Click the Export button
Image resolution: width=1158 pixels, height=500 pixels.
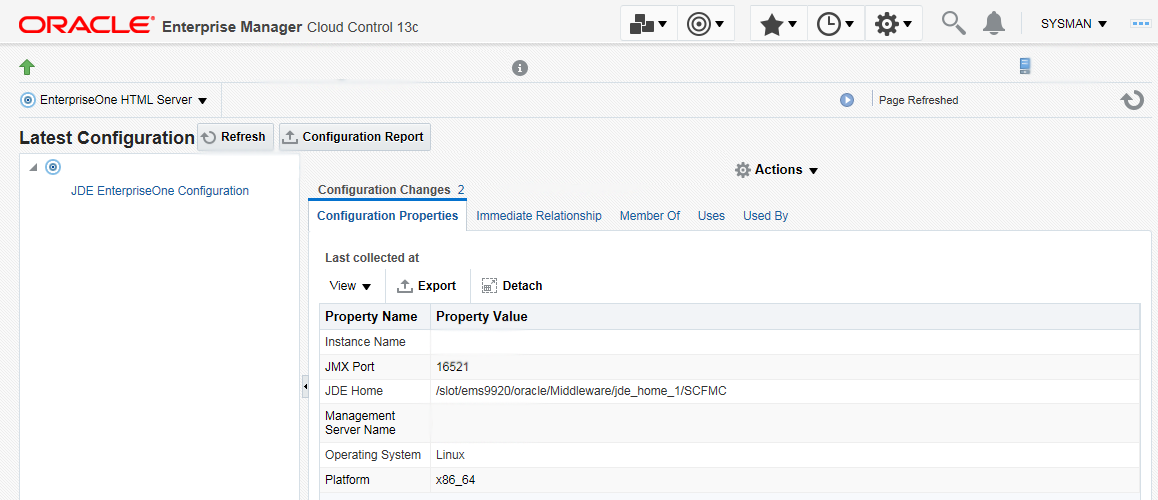click(x=427, y=286)
